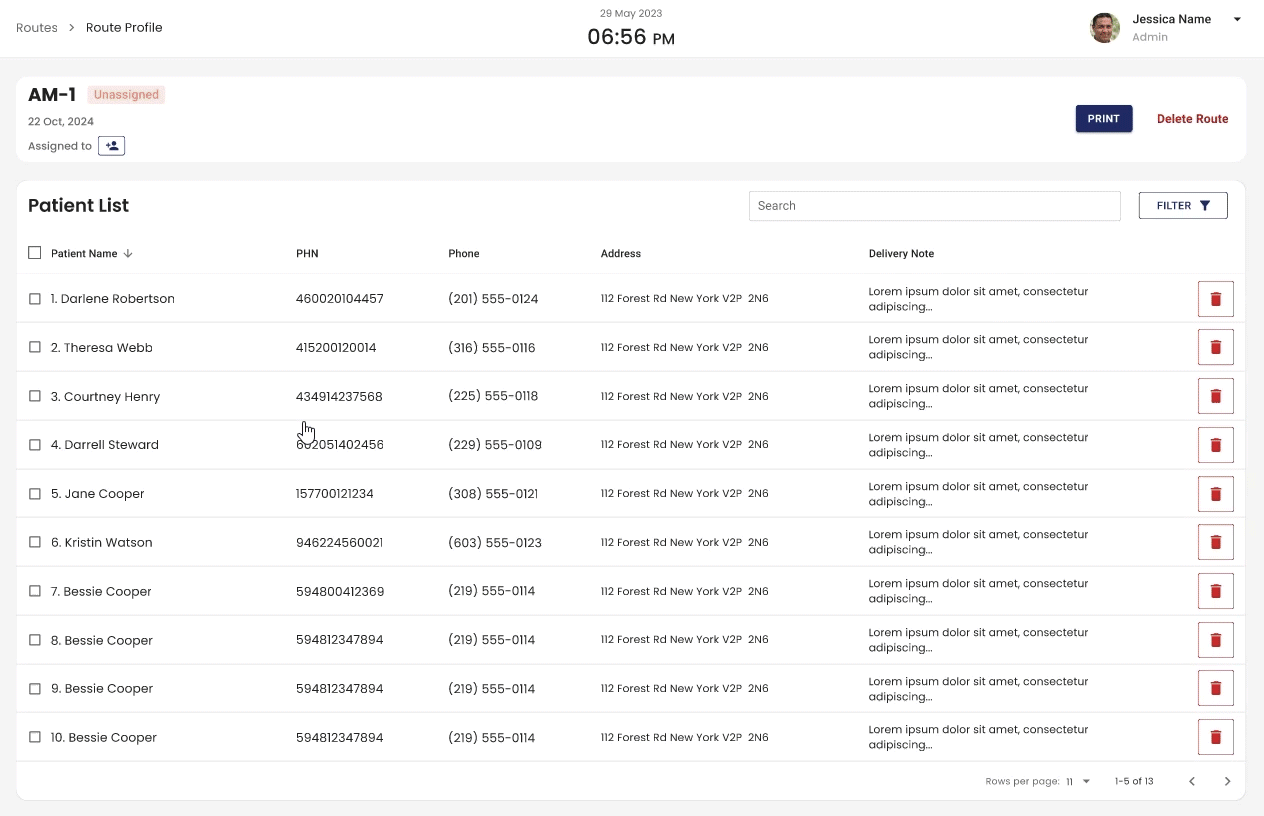This screenshot has height=816, width=1264.
Task: Remove Courtney Henry using the trash icon
Action: tap(1215, 396)
